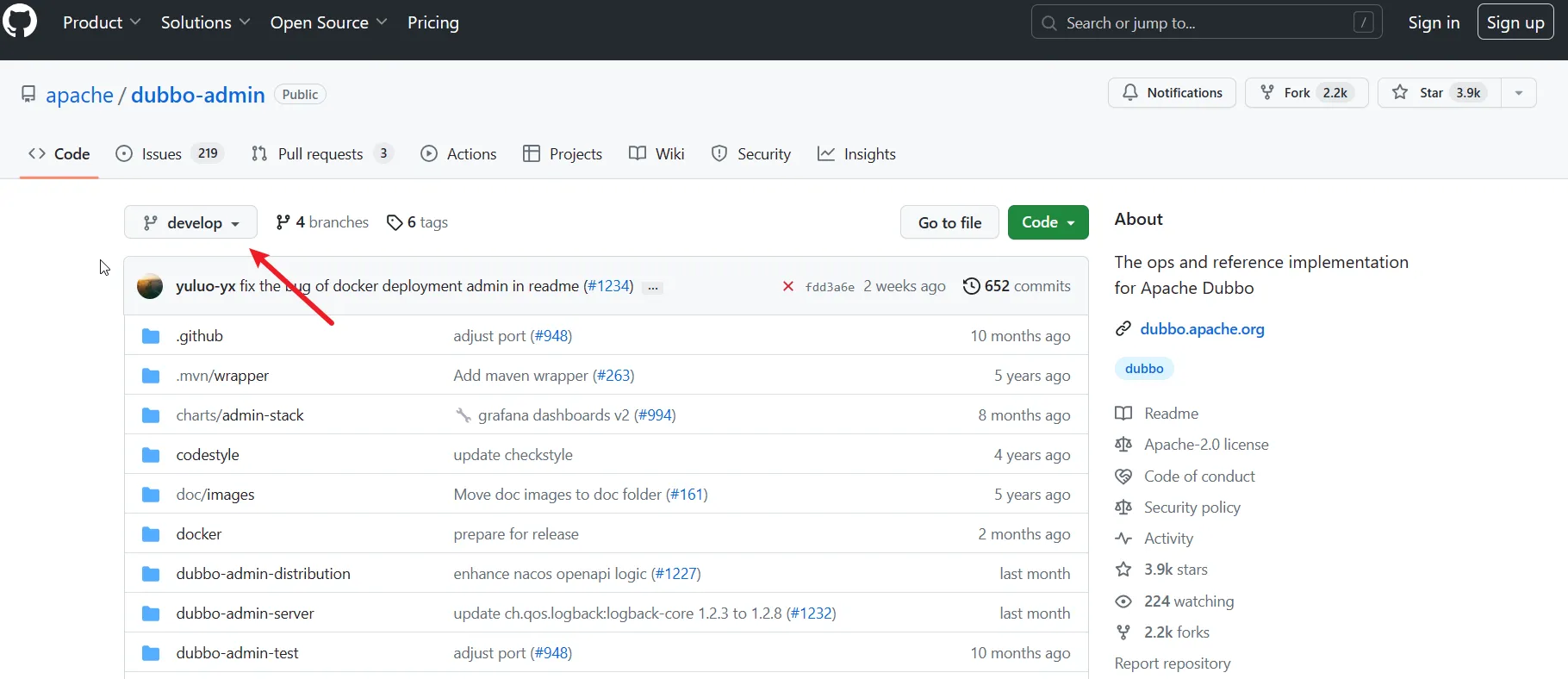Open the yuluo-yx author link

click(x=205, y=286)
